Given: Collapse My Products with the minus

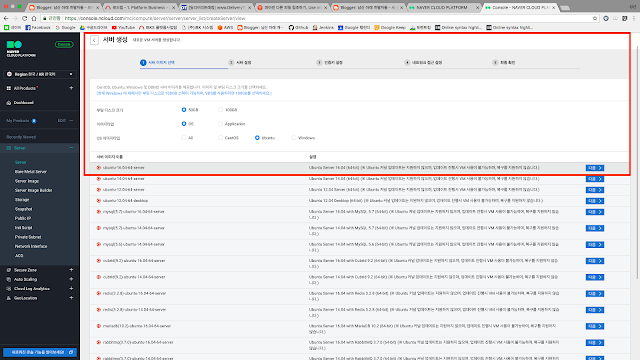Looking at the screenshot, I should click(x=71, y=121).
